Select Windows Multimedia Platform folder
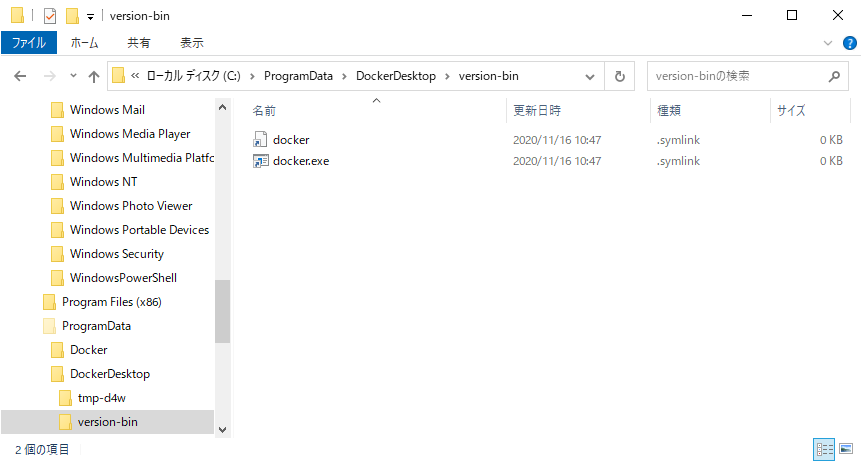This screenshot has height=462, width=862. [142, 158]
